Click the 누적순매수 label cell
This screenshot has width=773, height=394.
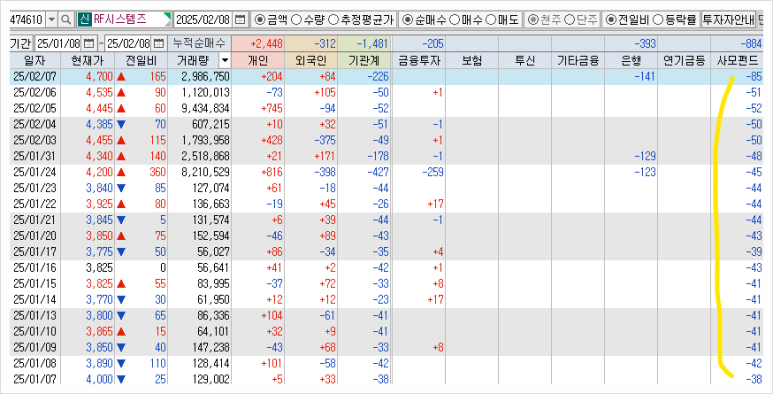click(x=199, y=44)
